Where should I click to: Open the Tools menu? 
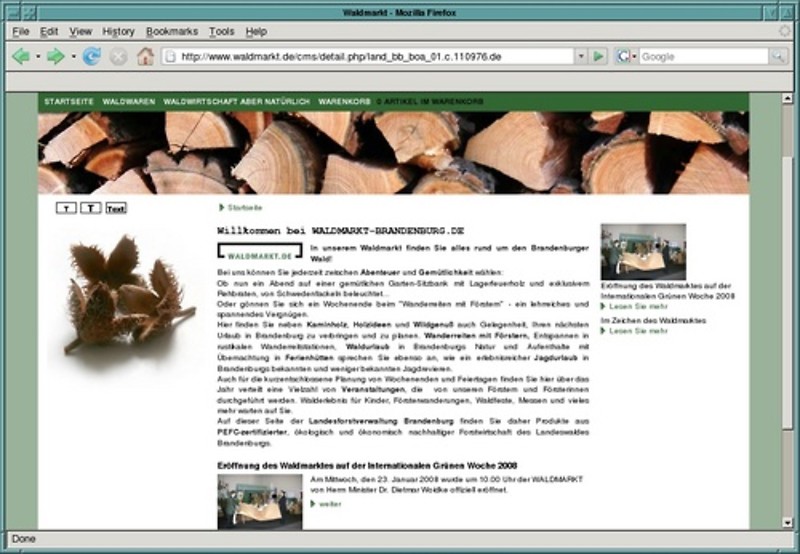click(x=221, y=32)
